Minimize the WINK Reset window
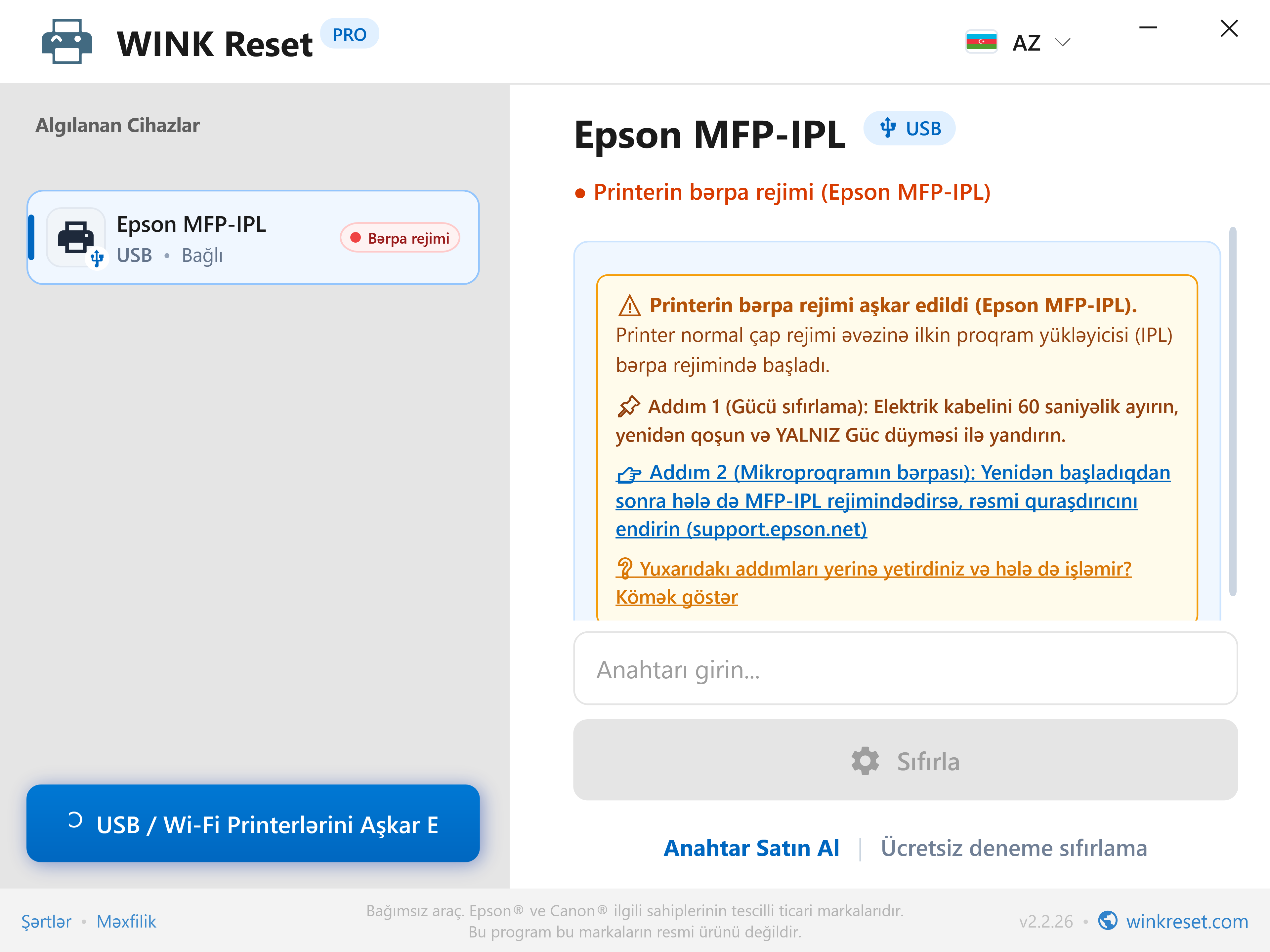1270x952 pixels. point(1148,27)
